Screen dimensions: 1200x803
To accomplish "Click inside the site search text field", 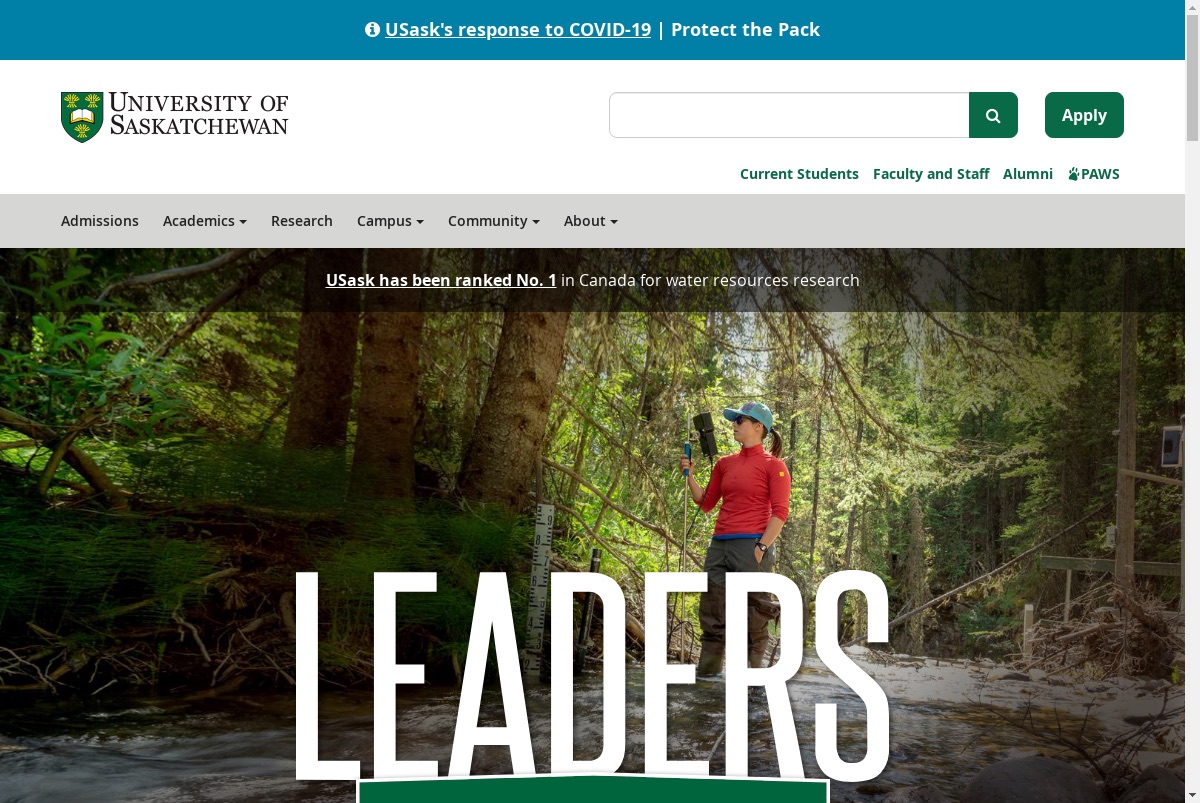I will pyautogui.click(x=789, y=115).
